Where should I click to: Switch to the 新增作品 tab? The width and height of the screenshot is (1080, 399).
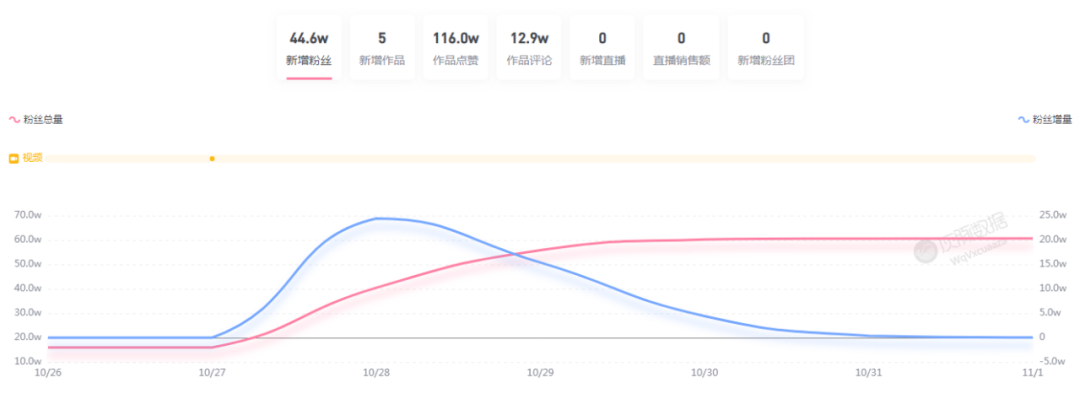(382, 48)
